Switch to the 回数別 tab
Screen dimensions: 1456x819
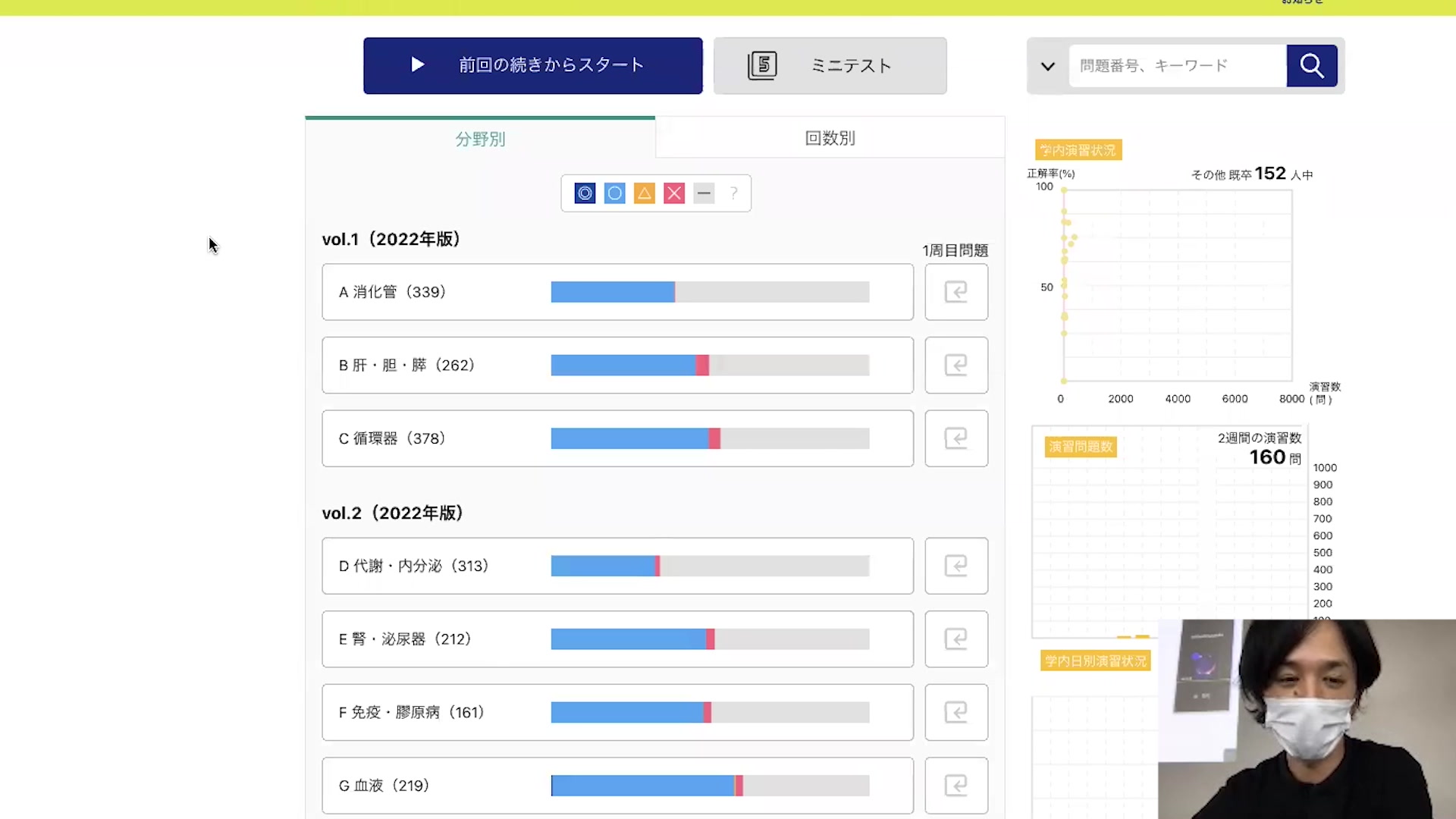pos(830,138)
